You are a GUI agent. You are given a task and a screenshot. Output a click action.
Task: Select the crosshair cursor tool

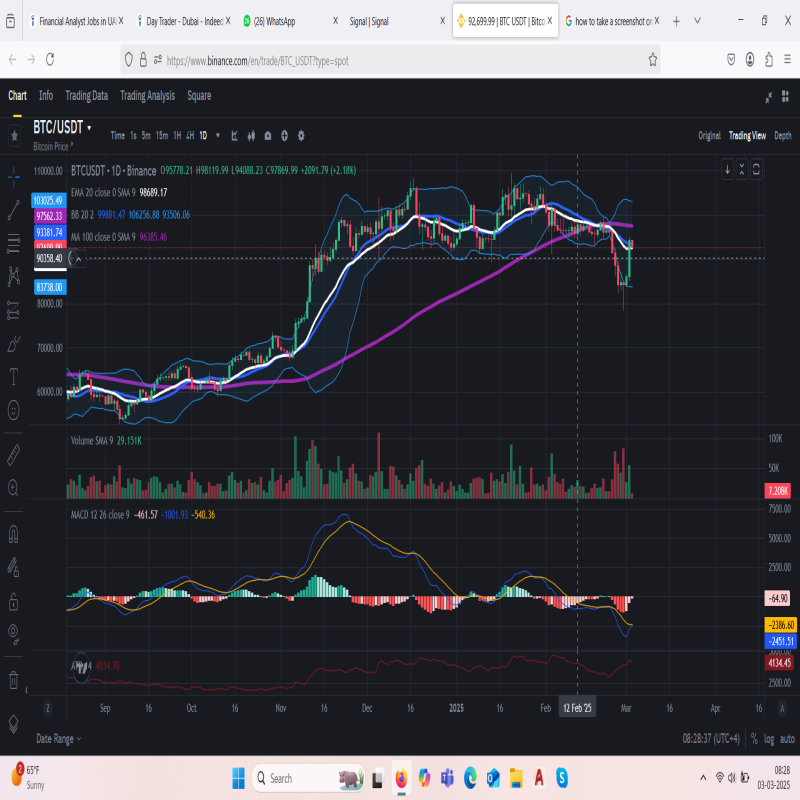pyautogui.click(x=14, y=177)
